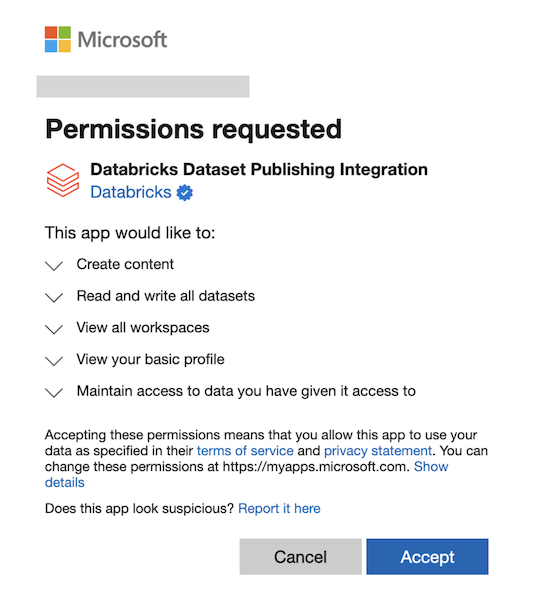Image resolution: width=536 pixels, height=597 pixels.
Task: Expand the View all workspaces chevron
Action: [x=54, y=329]
